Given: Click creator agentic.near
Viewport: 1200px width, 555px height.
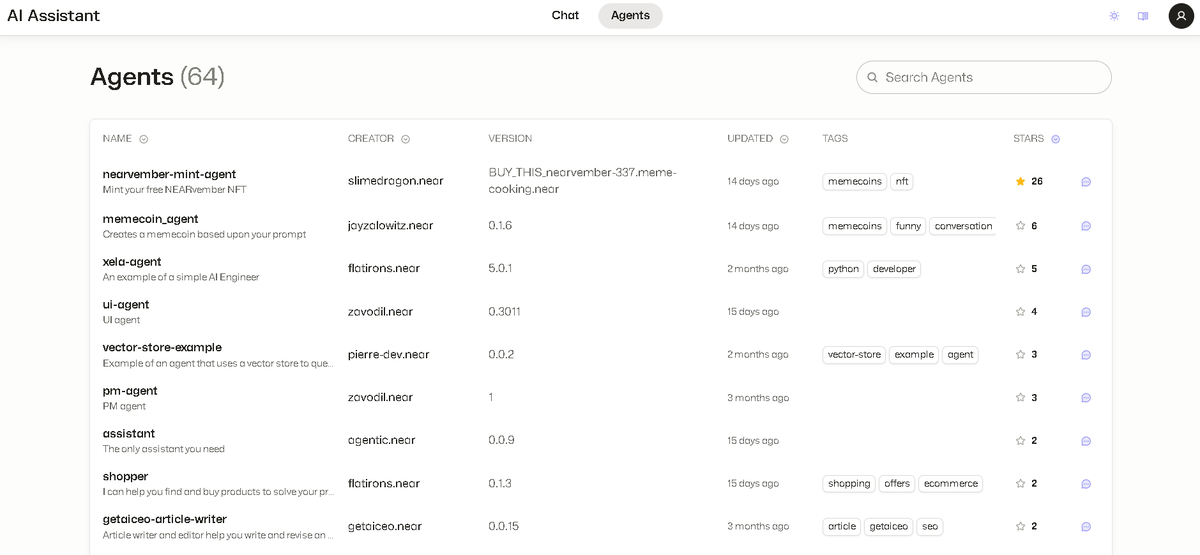Looking at the screenshot, I should pyautogui.click(x=382, y=441).
